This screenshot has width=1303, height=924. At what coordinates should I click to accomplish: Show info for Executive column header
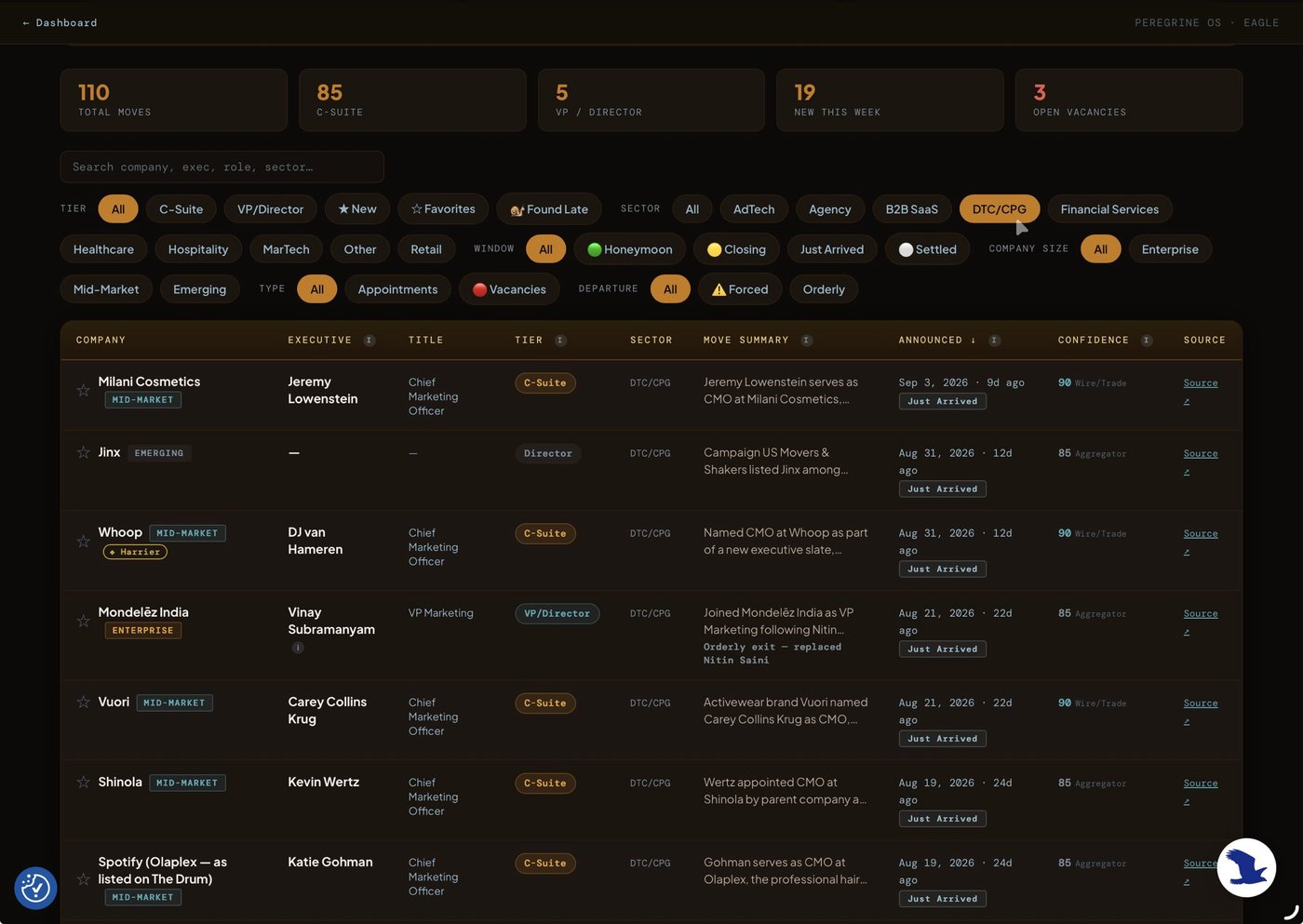(x=369, y=341)
